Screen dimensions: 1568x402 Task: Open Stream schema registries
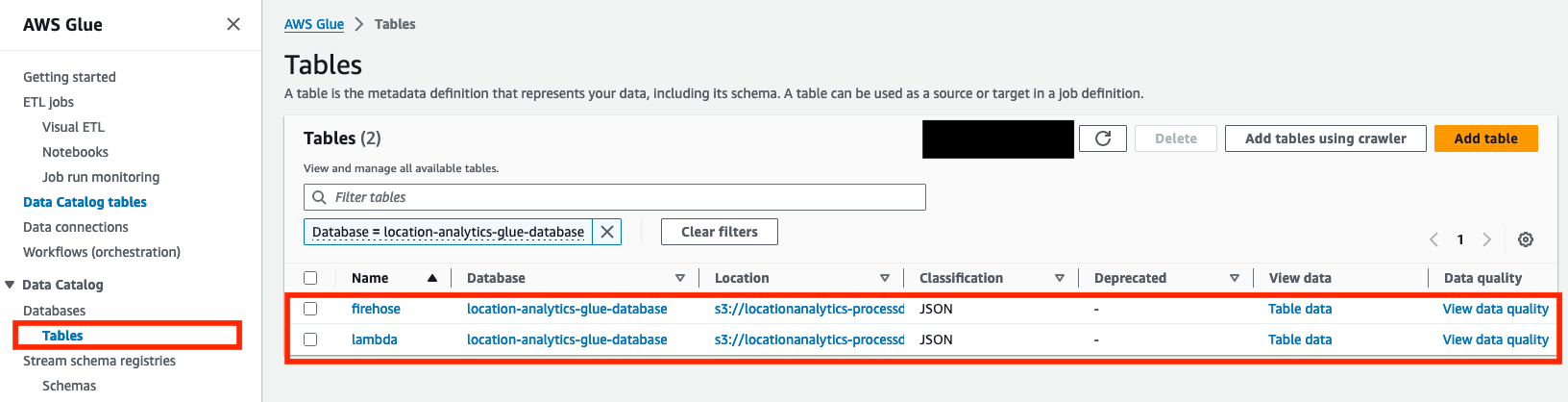pyautogui.click(x=99, y=361)
